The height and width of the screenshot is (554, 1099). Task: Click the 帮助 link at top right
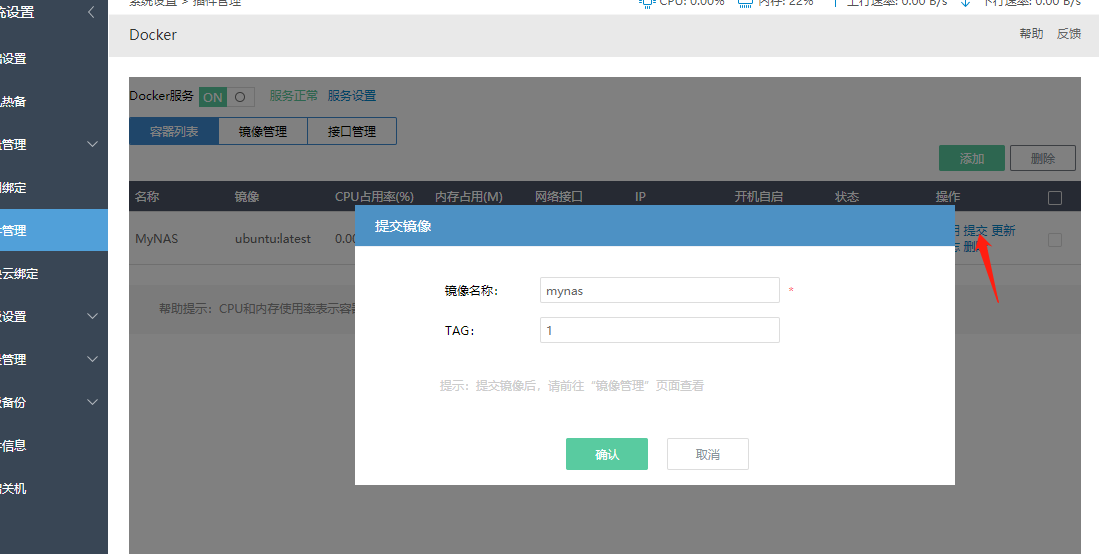pyautogui.click(x=1031, y=34)
